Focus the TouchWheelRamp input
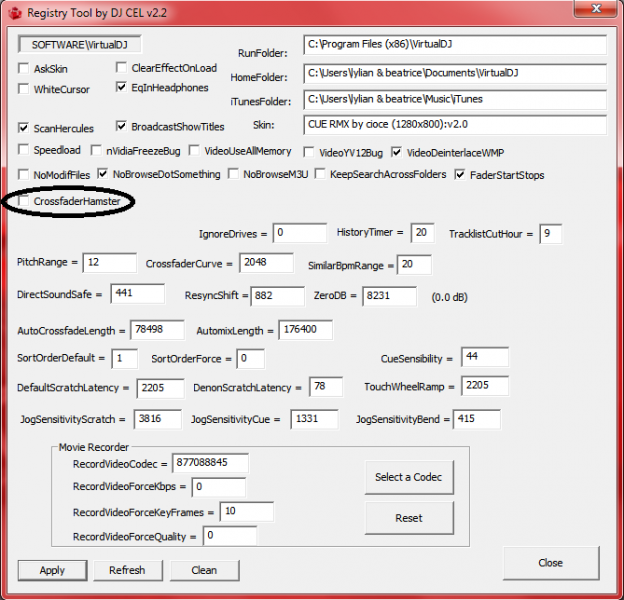Viewport: 624px width, 600px height. (x=485, y=386)
